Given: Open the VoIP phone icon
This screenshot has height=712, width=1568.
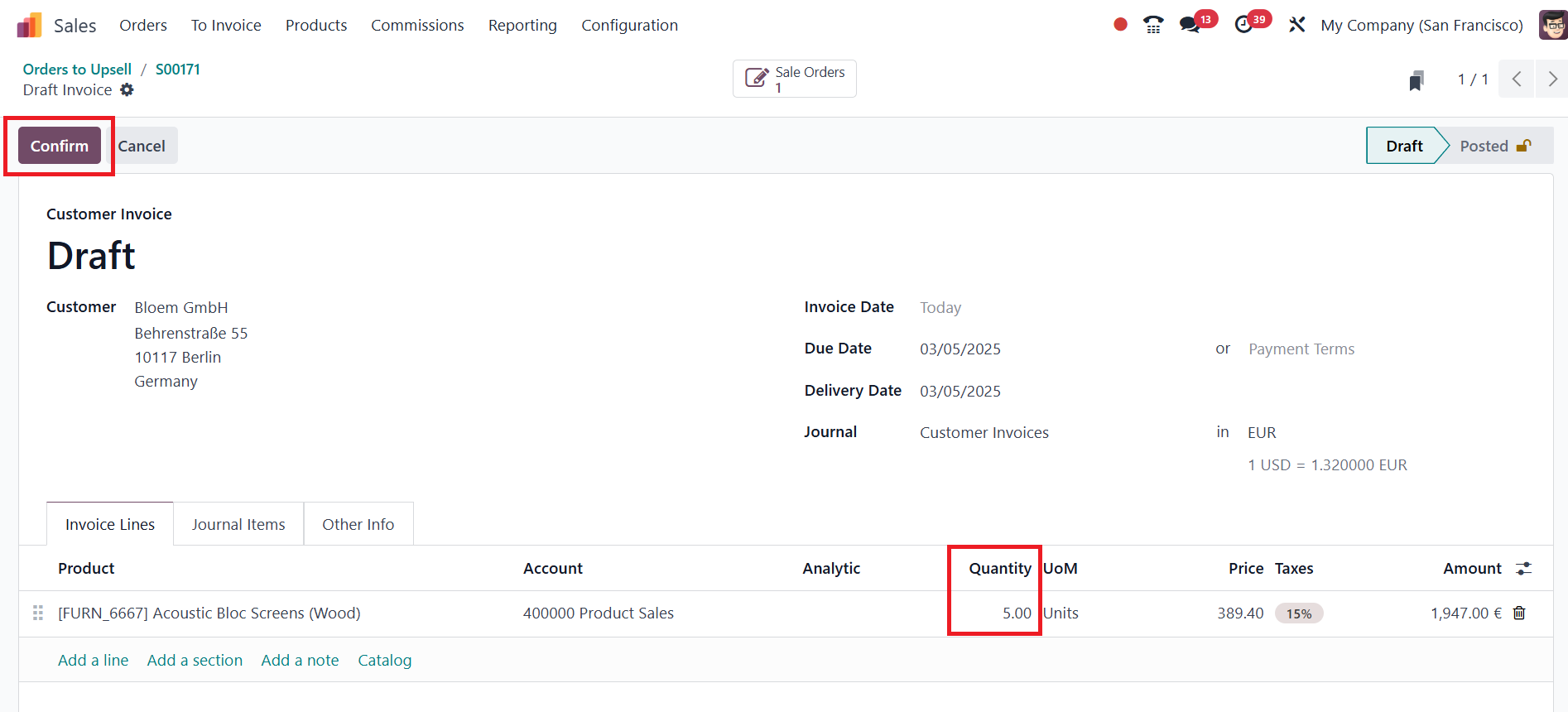Looking at the screenshot, I should (x=1152, y=25).
